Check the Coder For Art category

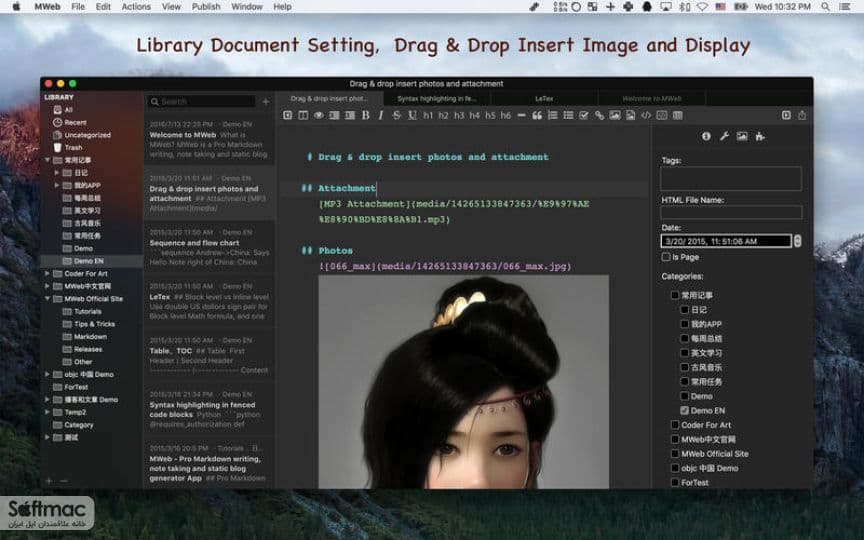[x=674, y=425]
